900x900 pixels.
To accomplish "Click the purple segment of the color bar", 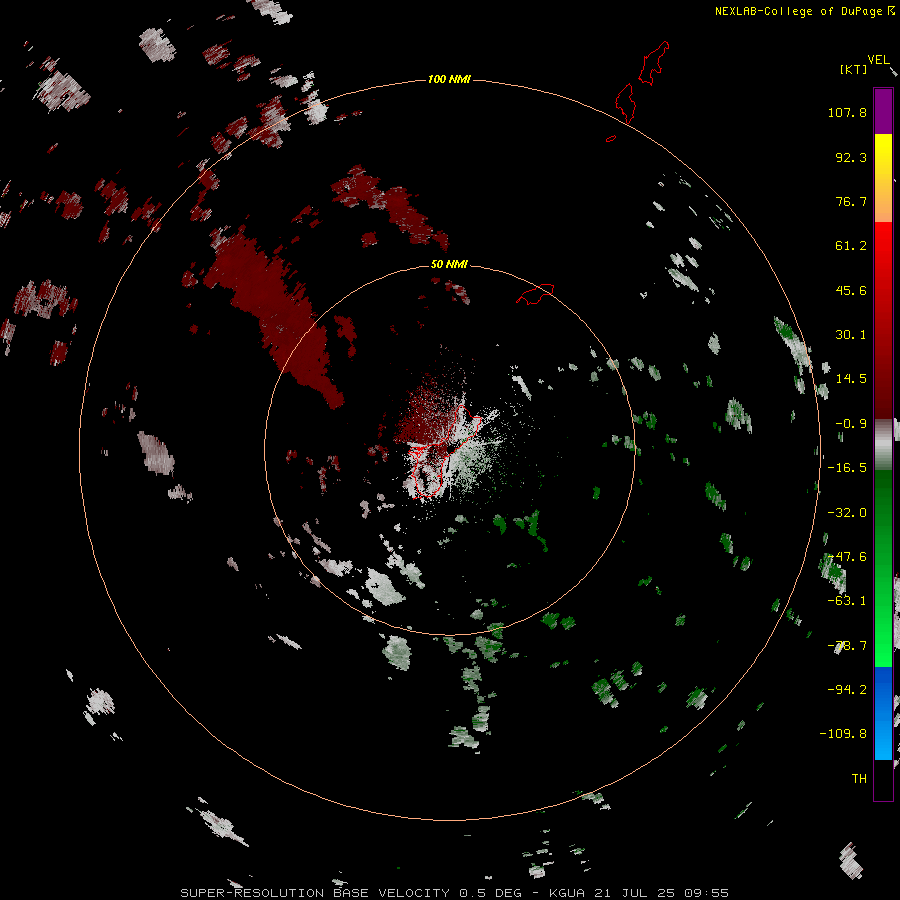I will click(x=883, y=111).
